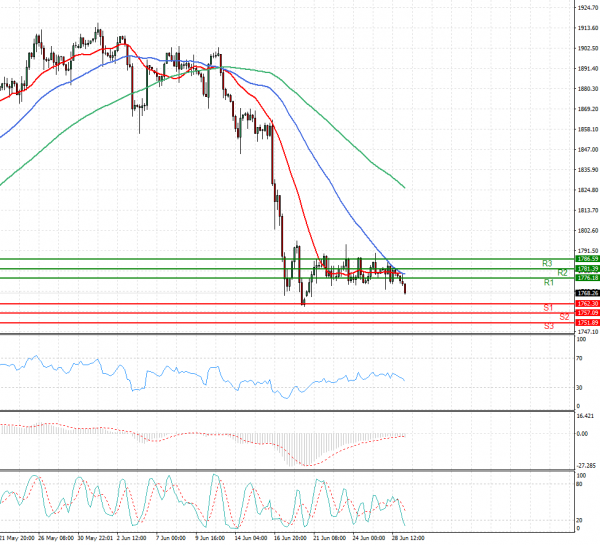Click the 30 May 22:01 date label
This screenshot has width=600, height=545.
[x=96, y=538]
